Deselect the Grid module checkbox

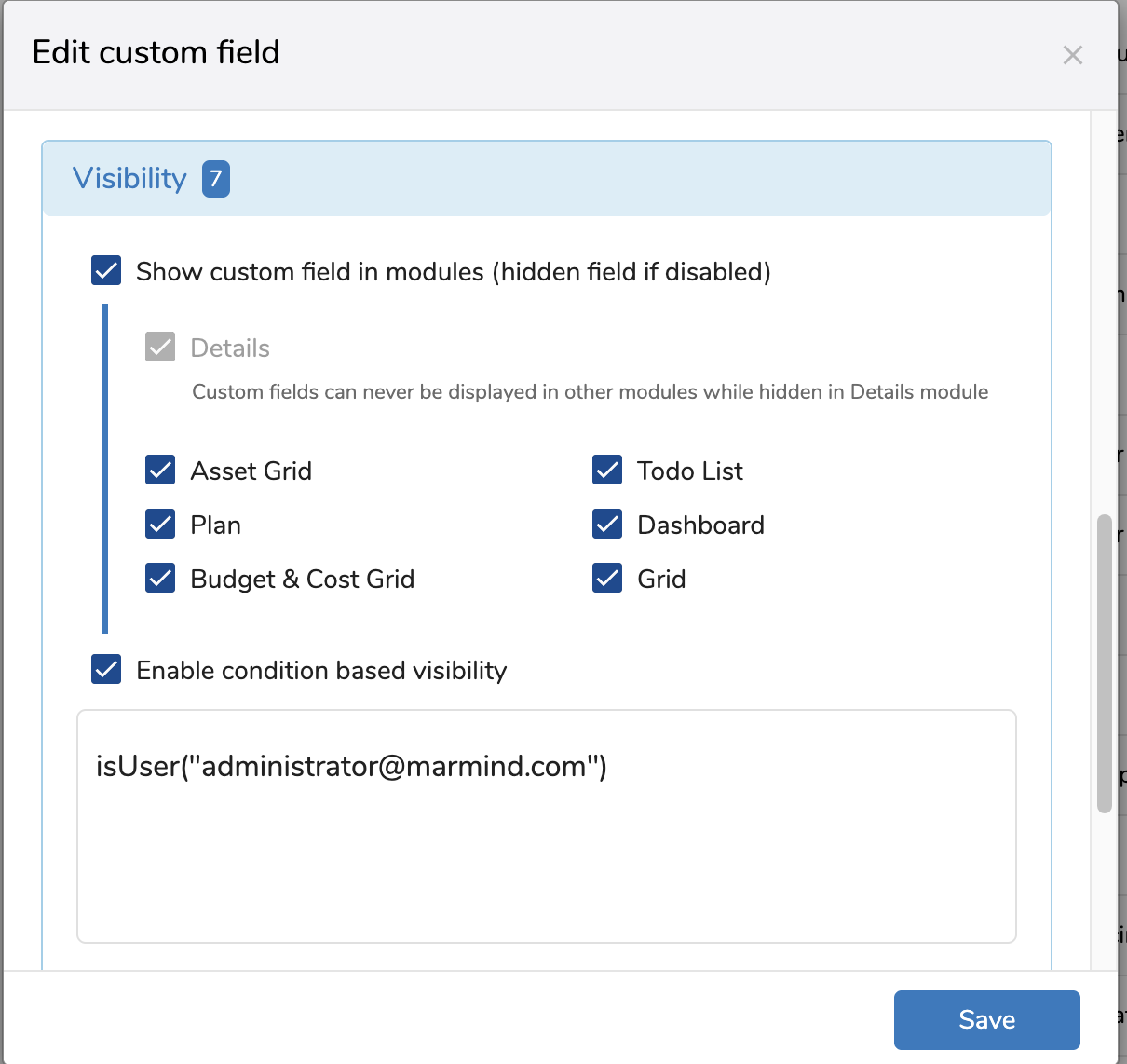click(x=607, y=579)
